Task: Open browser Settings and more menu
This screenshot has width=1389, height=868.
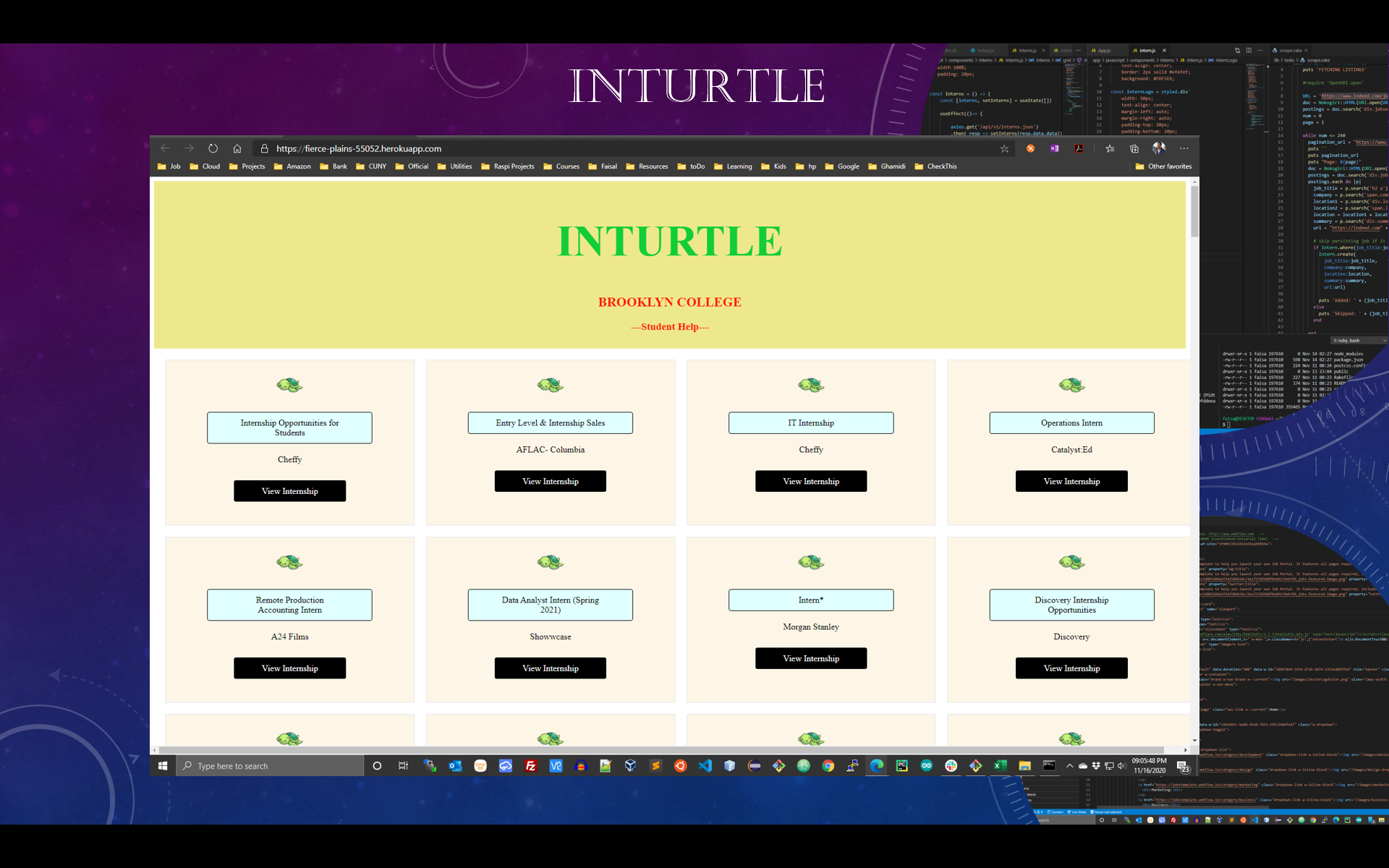Action: pos(1184,148)
